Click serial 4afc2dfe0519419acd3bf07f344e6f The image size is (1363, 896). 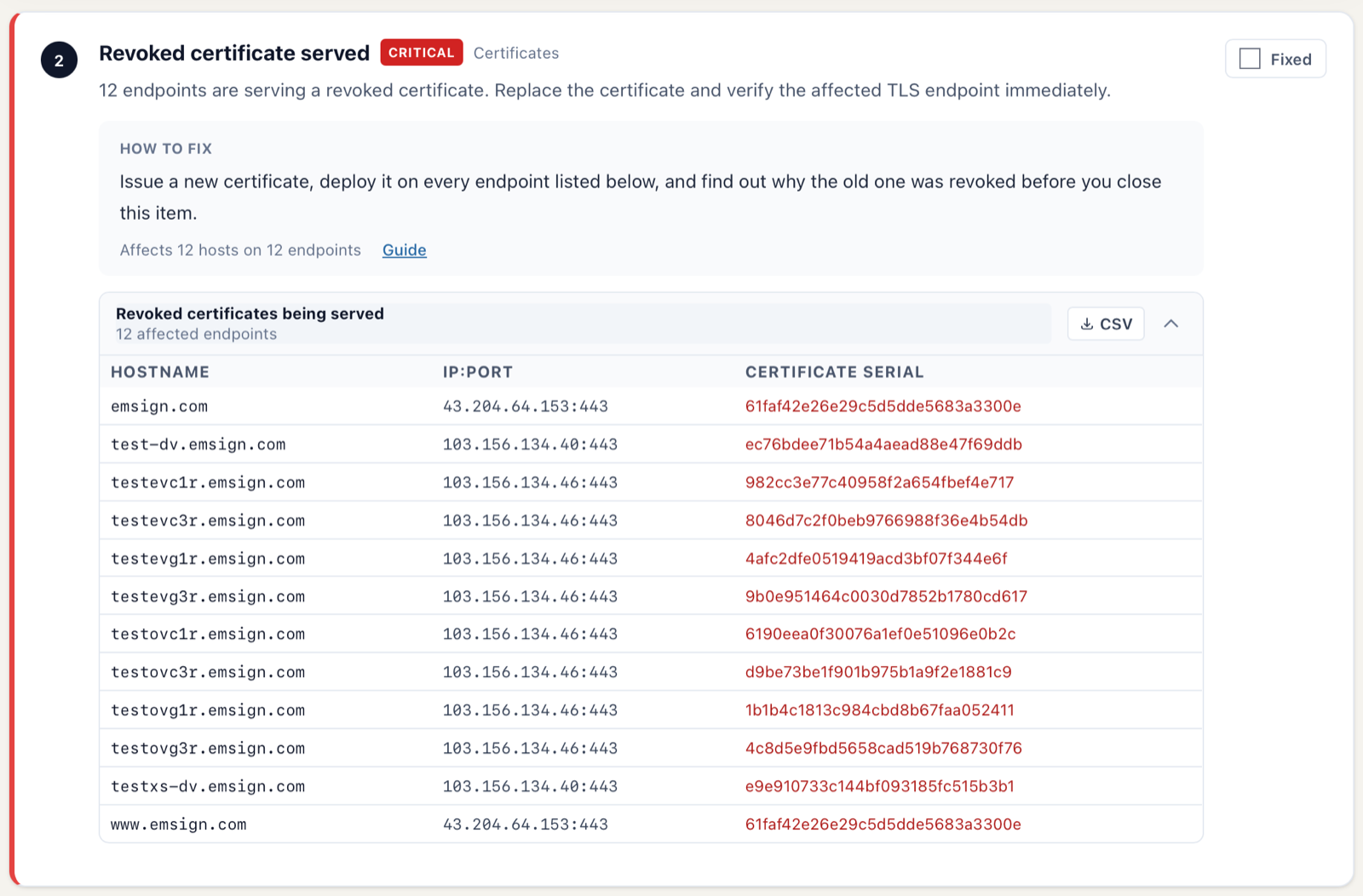[876, 559]
